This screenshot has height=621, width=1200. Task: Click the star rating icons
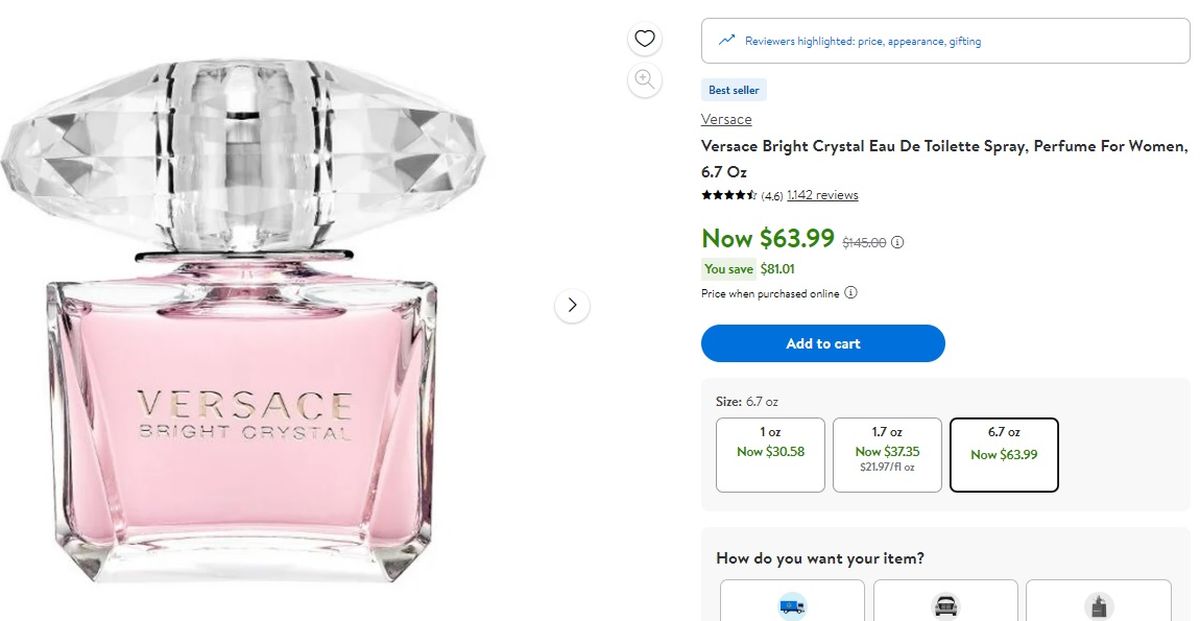click(726, 195)
